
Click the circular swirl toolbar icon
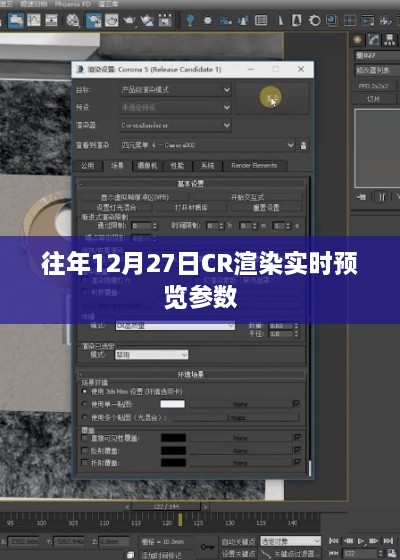click(315, 20)
